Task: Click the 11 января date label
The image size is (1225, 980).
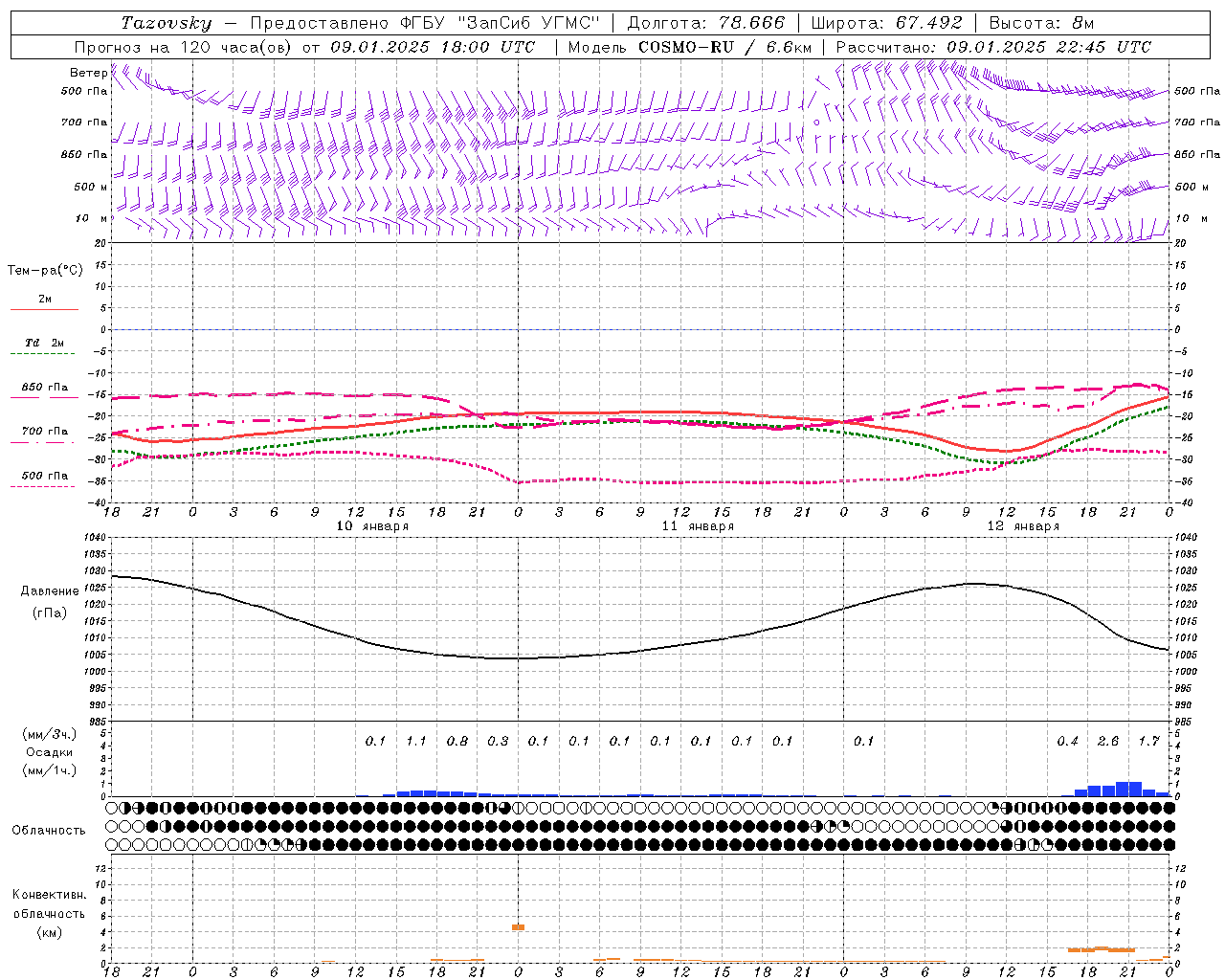Action: [698, 526]
